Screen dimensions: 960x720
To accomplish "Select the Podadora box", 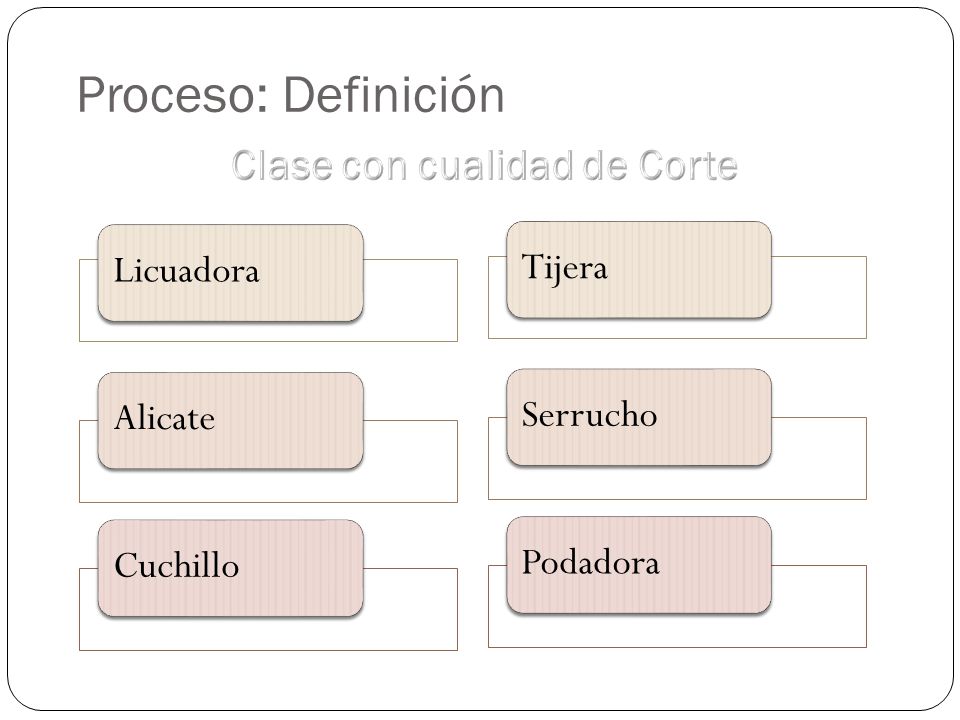I will coord(639,564).
